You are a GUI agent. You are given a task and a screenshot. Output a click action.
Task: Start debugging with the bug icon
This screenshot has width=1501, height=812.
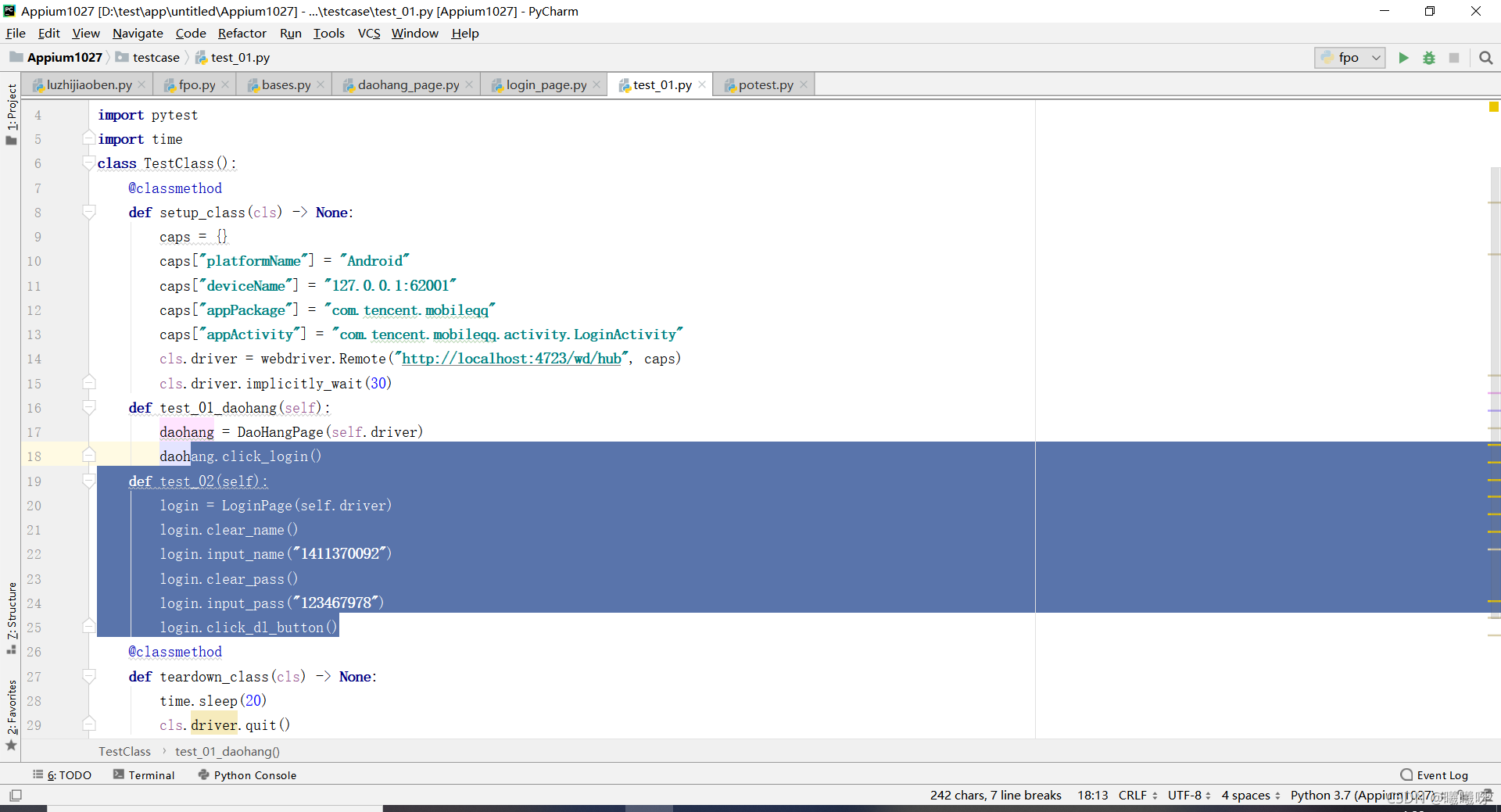click(1429, 58)
